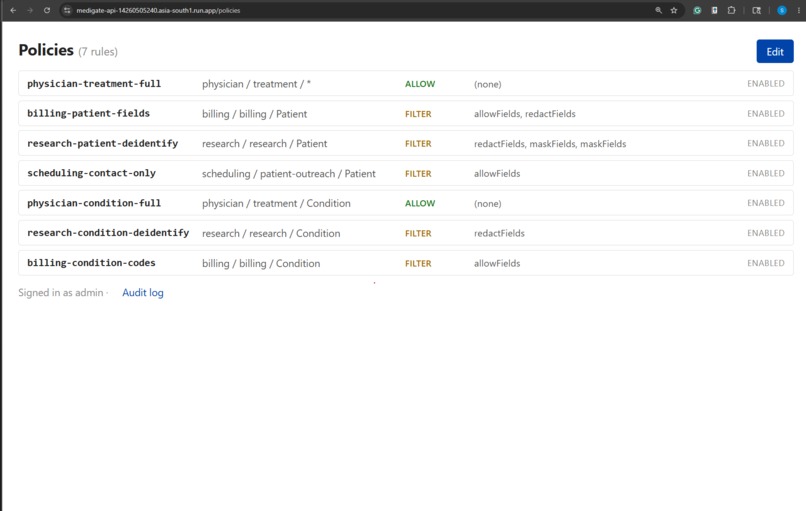Select the research-patient-deidentify policy name

click(x=103, y=143)
